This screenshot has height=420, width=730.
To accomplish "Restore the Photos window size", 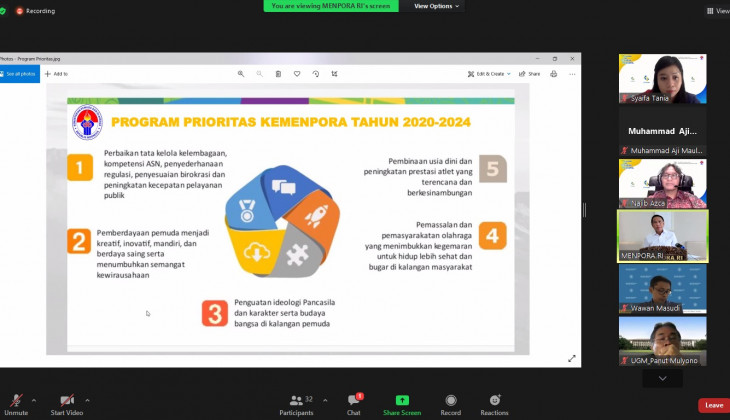I will [554, 59].
